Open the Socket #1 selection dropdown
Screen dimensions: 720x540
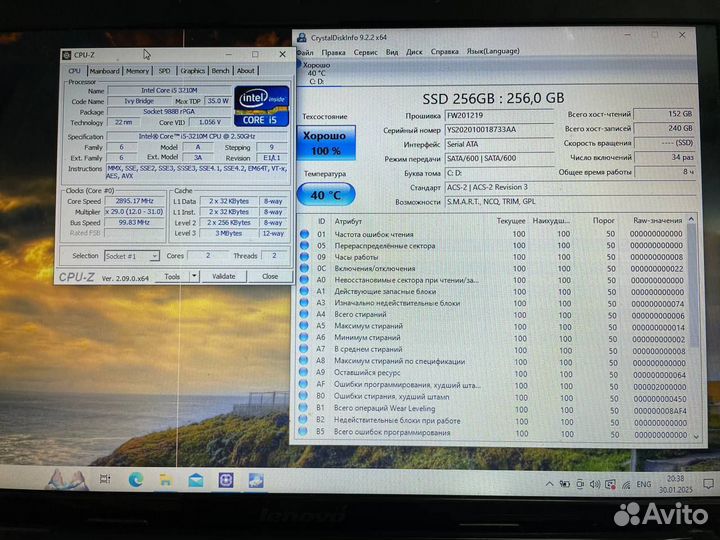point(132,256)
